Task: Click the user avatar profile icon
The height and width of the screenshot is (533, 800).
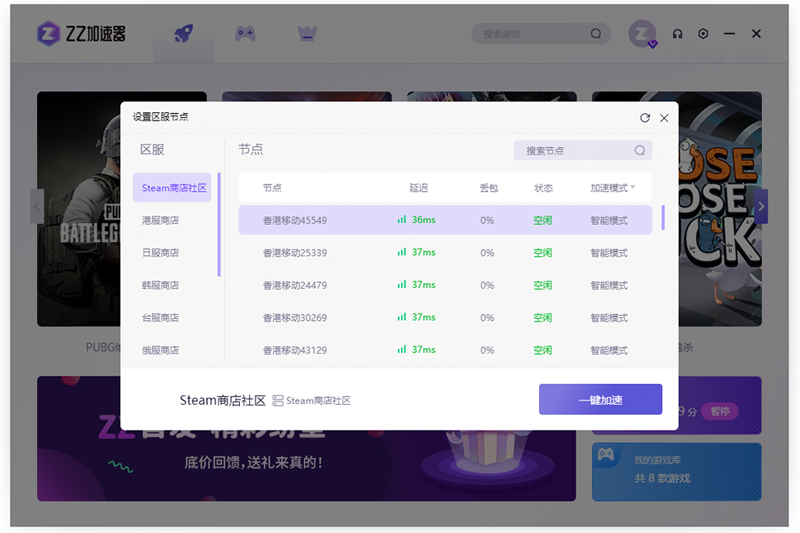Action: (x=641, y=34)
